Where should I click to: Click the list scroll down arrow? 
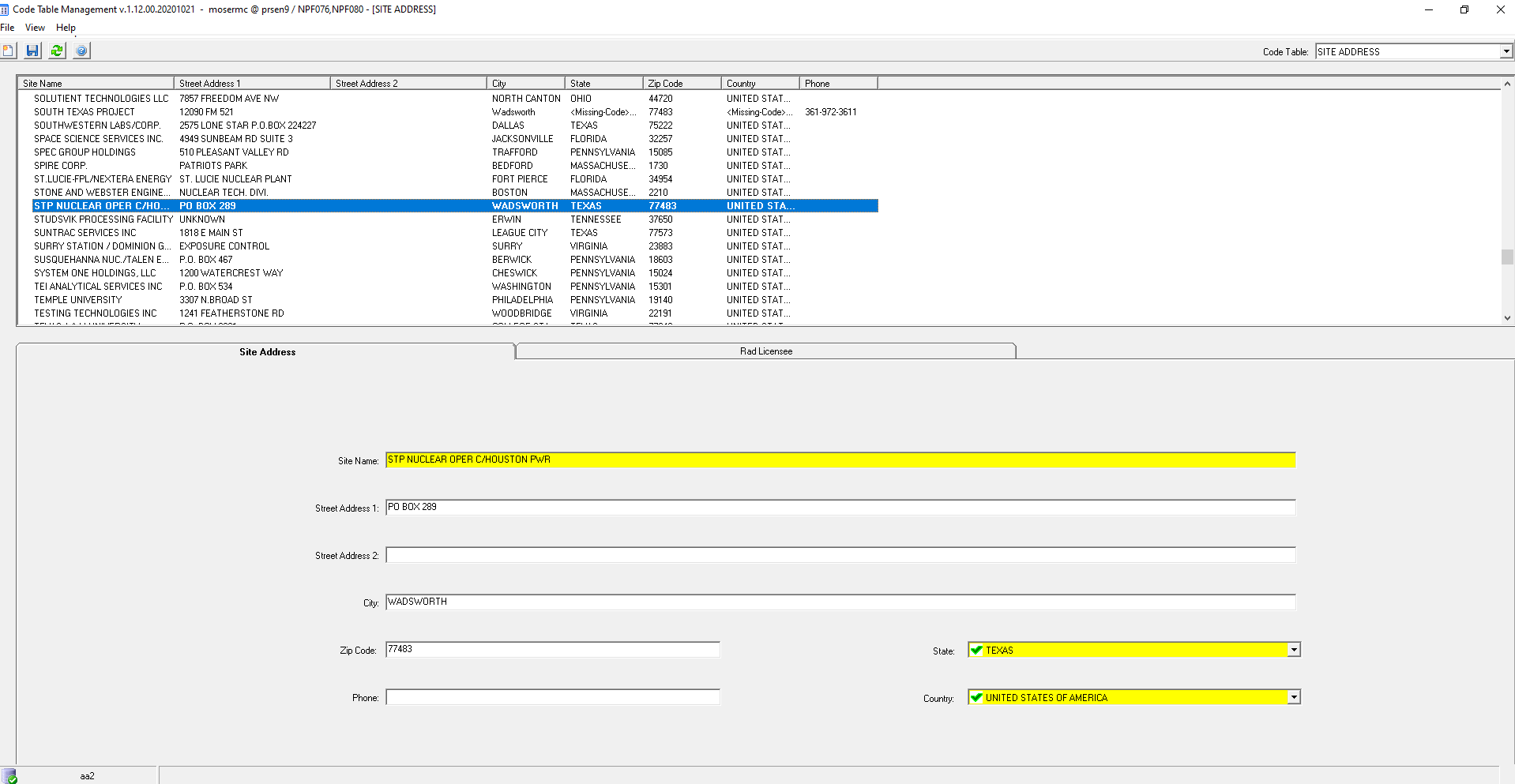point(1507,317)
